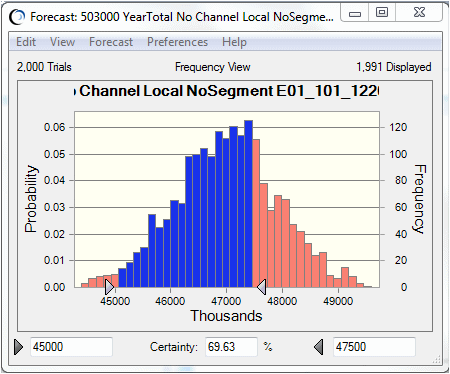Screen dimensions: 450x374
Task: Close the Forecast window
Action: click(x=419, y=13)
